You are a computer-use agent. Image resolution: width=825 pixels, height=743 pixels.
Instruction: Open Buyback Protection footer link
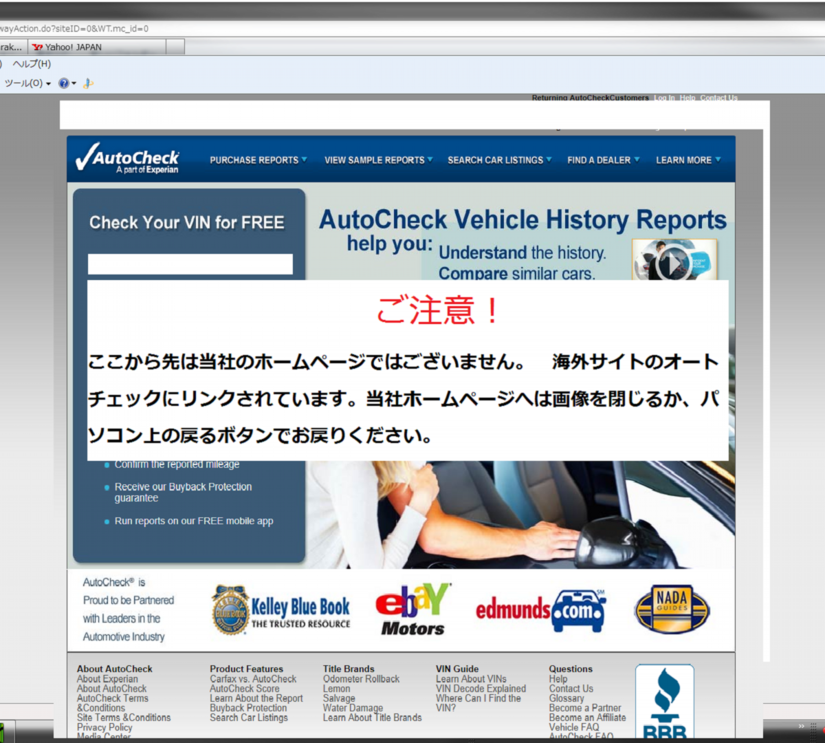coord(248,708)
